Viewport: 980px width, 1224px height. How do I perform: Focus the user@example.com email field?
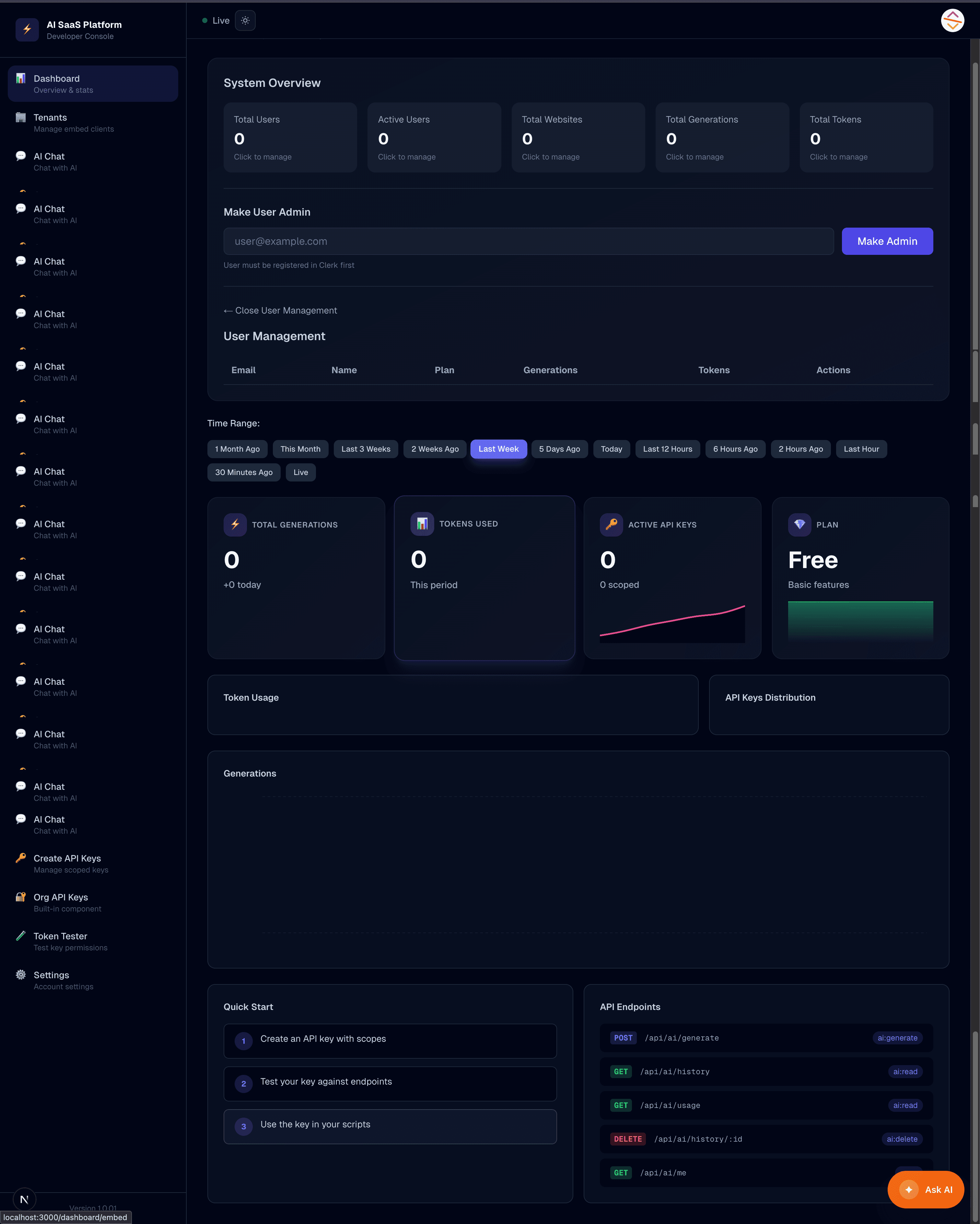coord(528,241)
